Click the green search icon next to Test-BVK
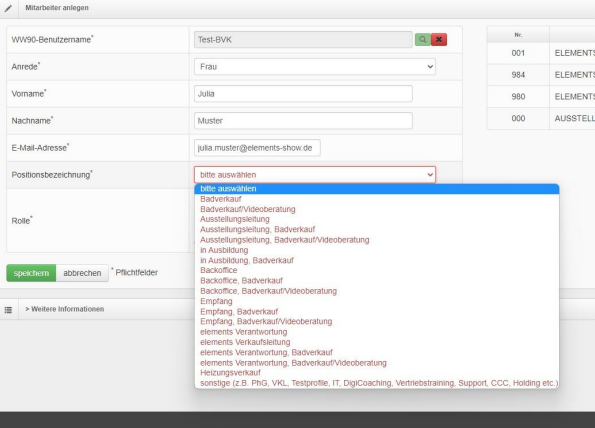Viewport: 595px width, 428px height. [422, 39]
